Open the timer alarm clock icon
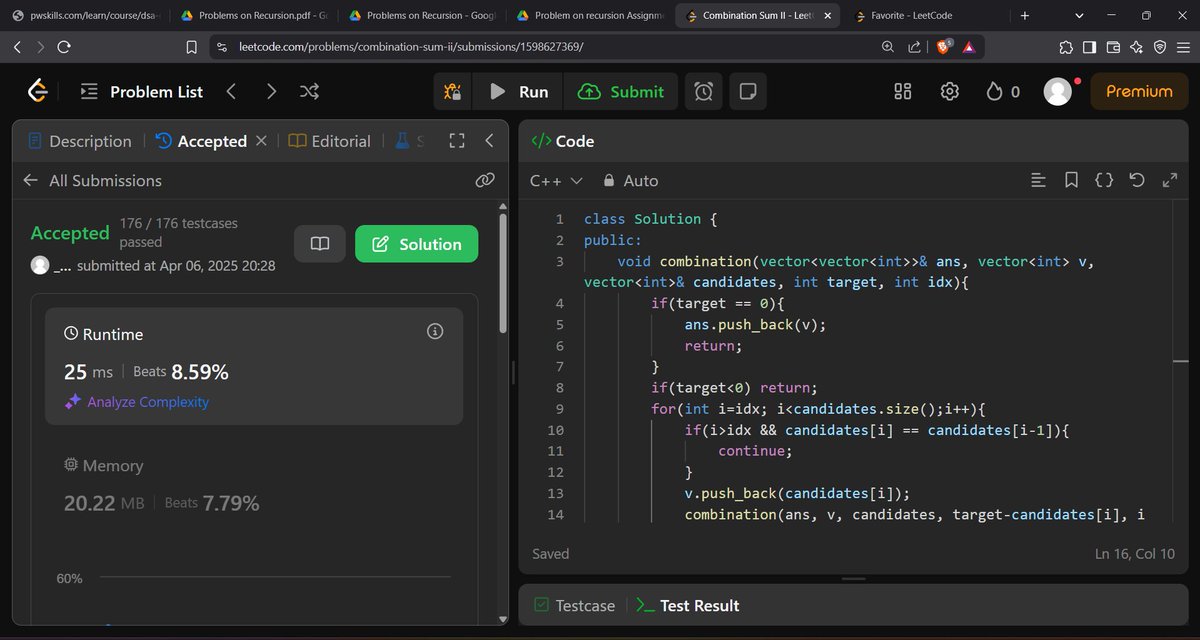This screenshot has height=640, width=1200. coord(704,92)
